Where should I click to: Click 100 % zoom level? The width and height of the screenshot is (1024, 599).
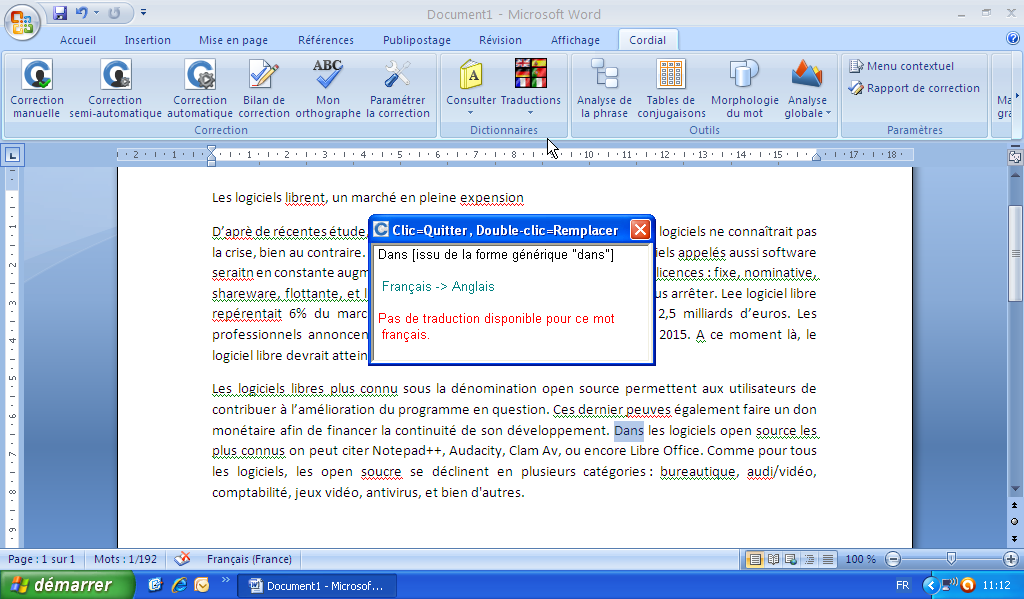(x=860, y=559)
